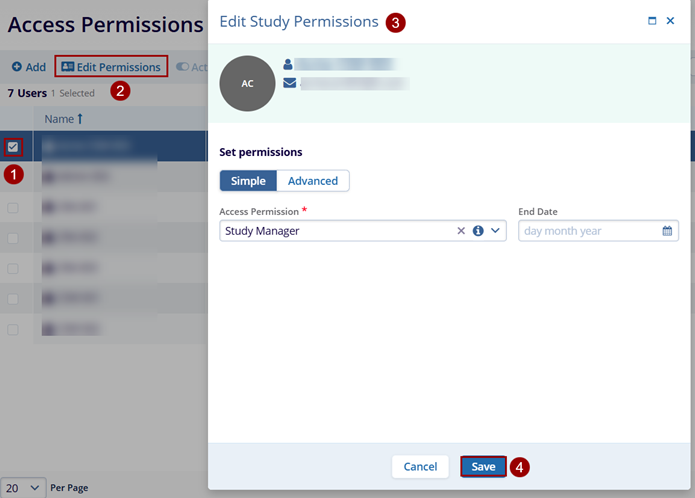This screenshot has height=498, width=695.
Task: Check the last user row checkbox
Action: (13, 329)
